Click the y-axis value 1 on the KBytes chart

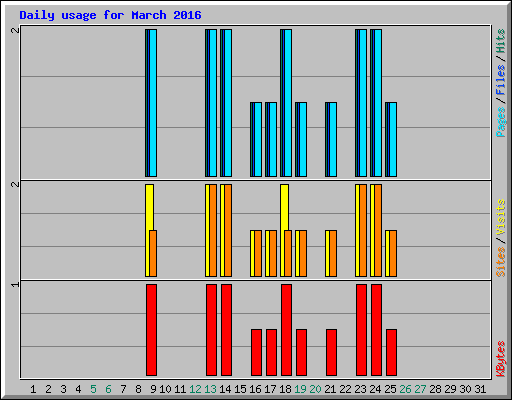click(15, 284)
